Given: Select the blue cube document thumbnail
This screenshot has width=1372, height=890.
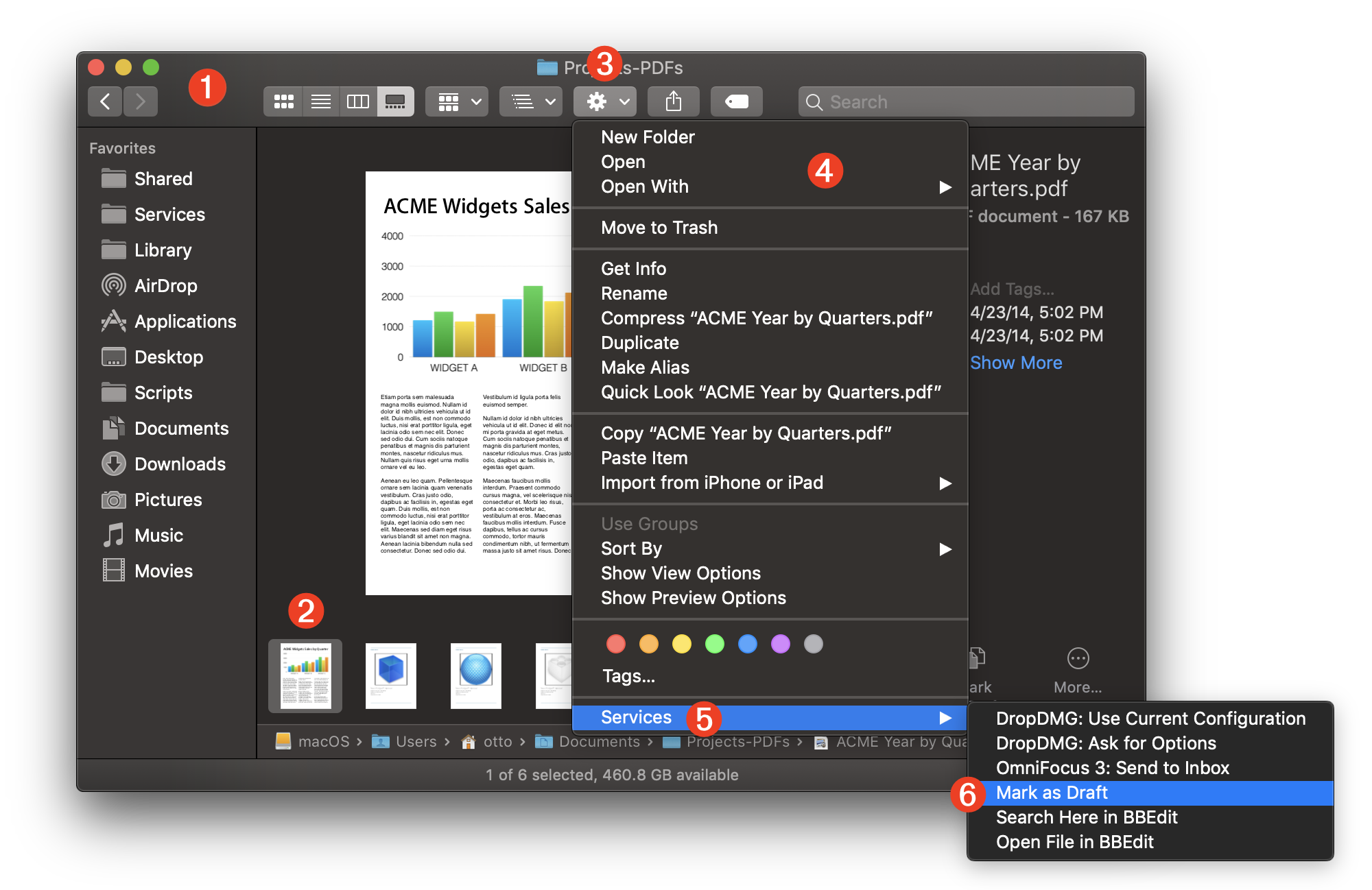Looking at the screenshot, I should [x=390, y=676].
